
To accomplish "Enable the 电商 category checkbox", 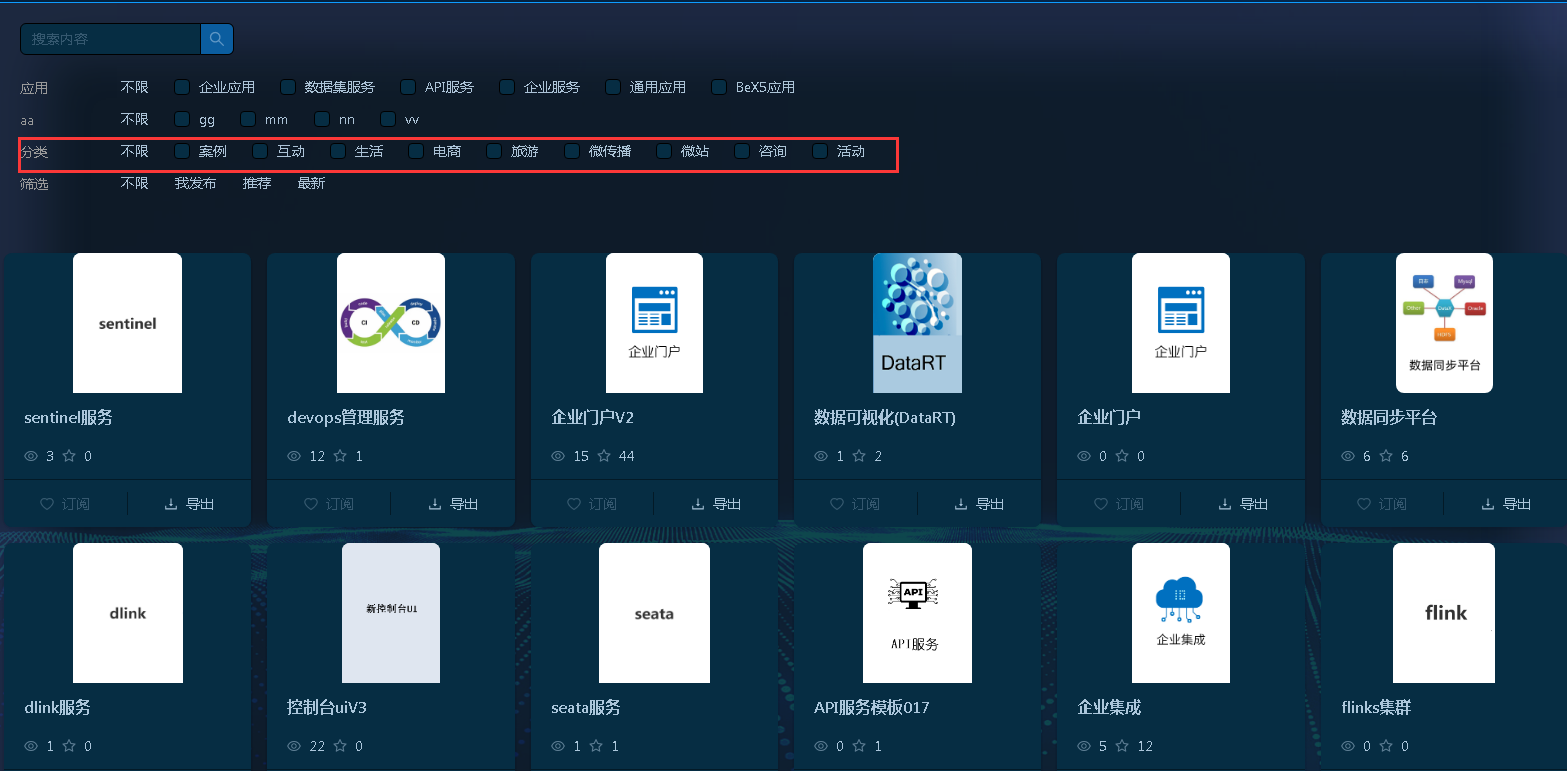I will pyautogui.click(x=416, y=151).
